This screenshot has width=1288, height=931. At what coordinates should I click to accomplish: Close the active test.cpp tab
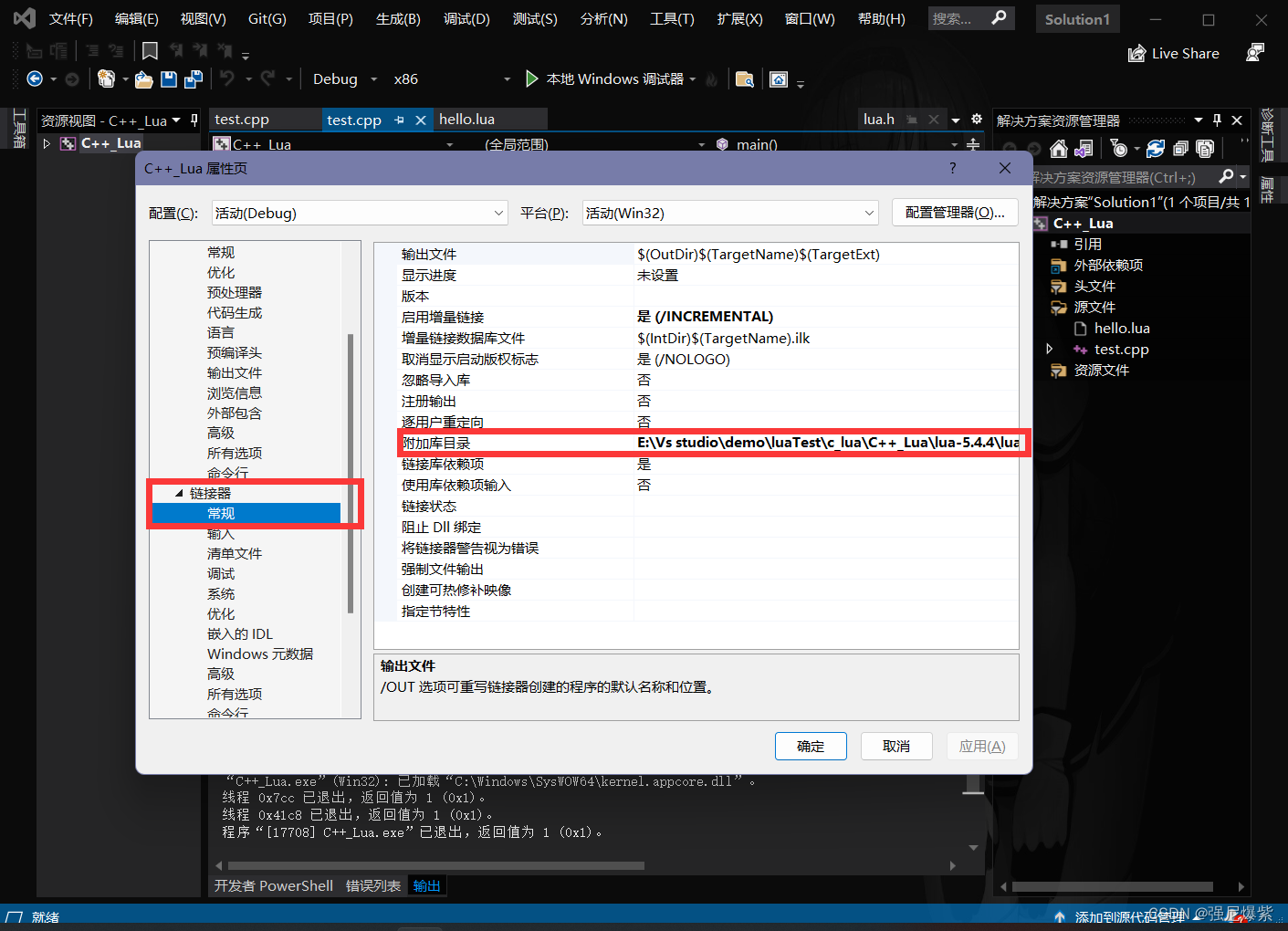point(420,120)
